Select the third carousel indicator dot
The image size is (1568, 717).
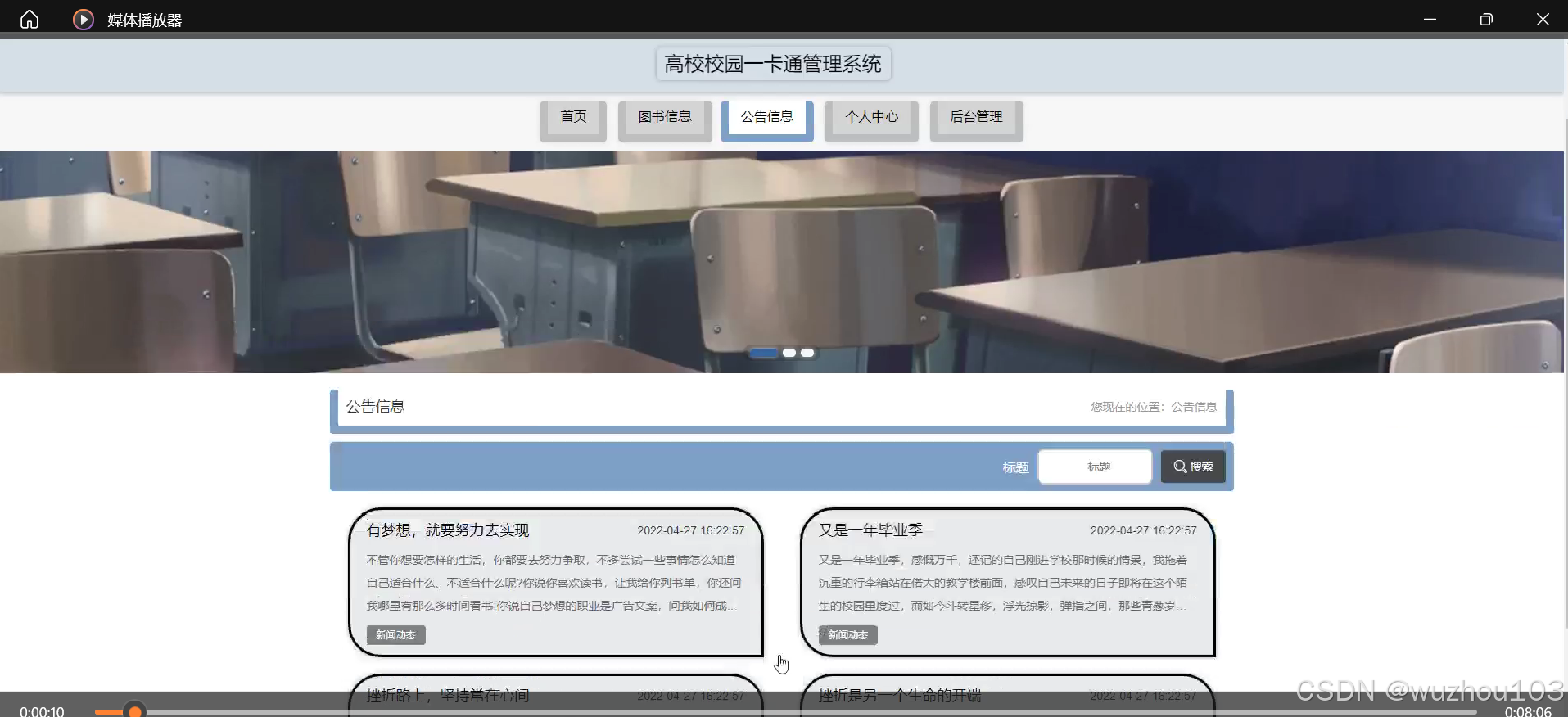(x=807, y=353)
